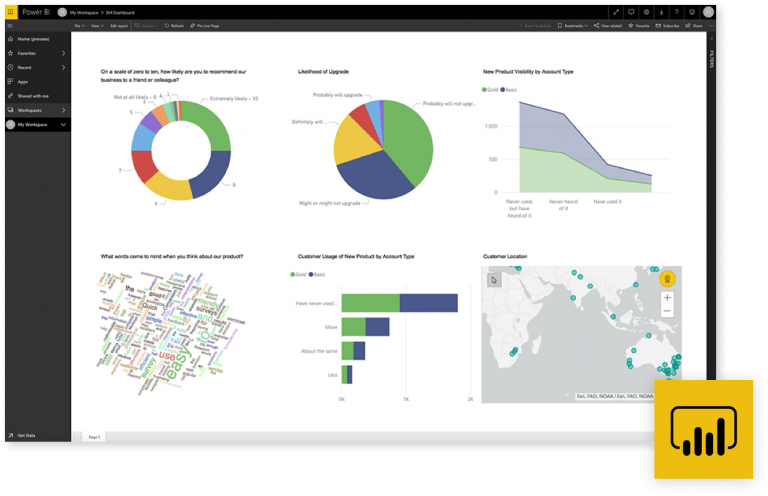Click the Recent clock icon in sidebar

(11, 67)
